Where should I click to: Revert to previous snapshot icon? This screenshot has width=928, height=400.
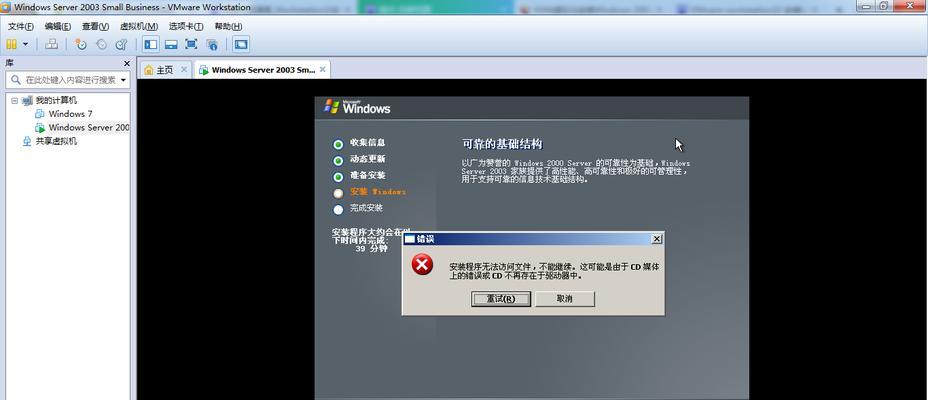(101, 44)
